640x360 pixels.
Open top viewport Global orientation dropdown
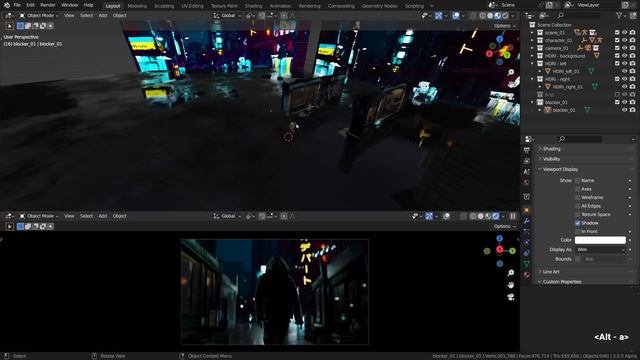pos(227,16)
